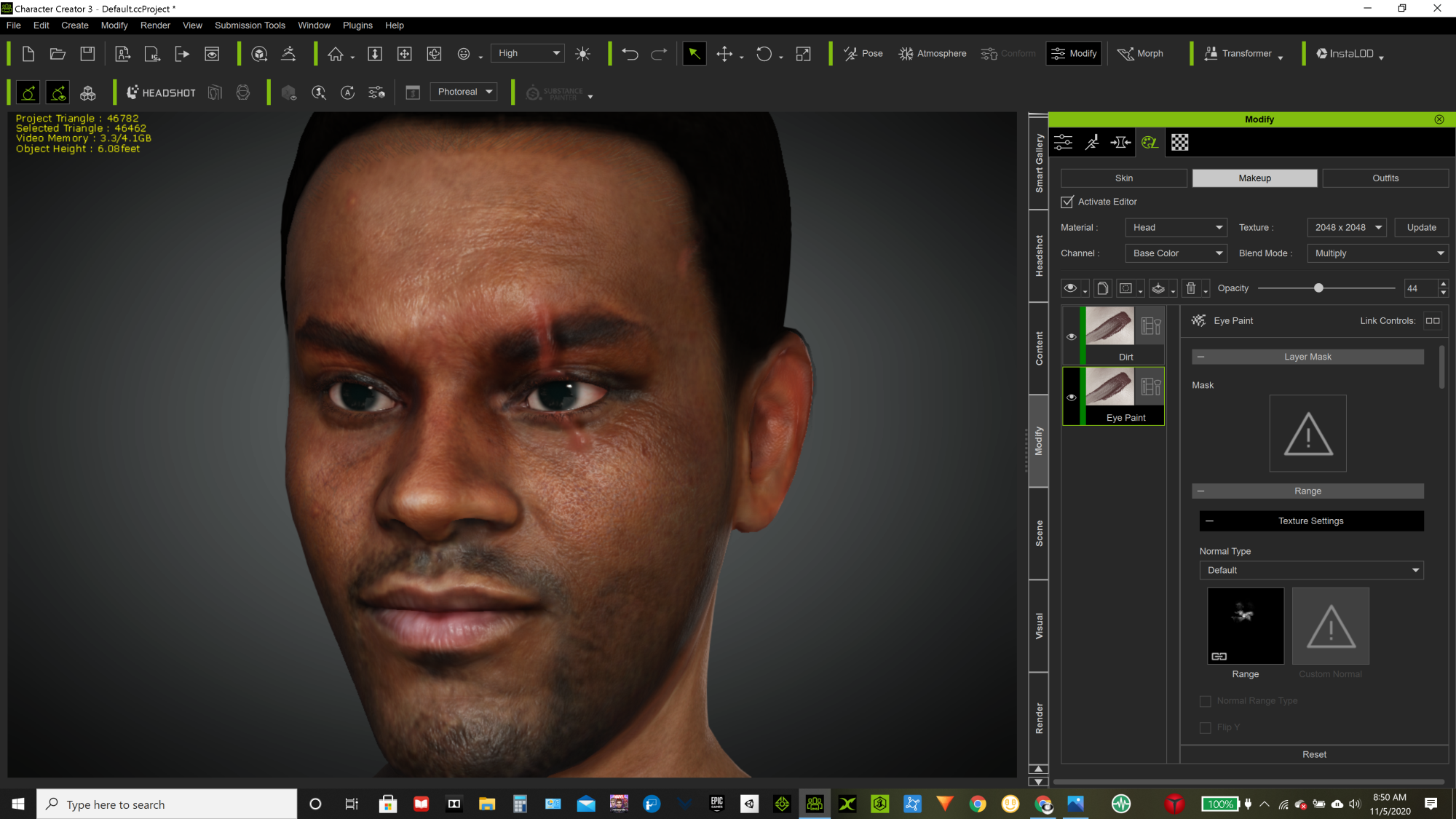The width and height of the screenshot is (1456, 819).
Task: Click the Reset button
Action: 1314,754
